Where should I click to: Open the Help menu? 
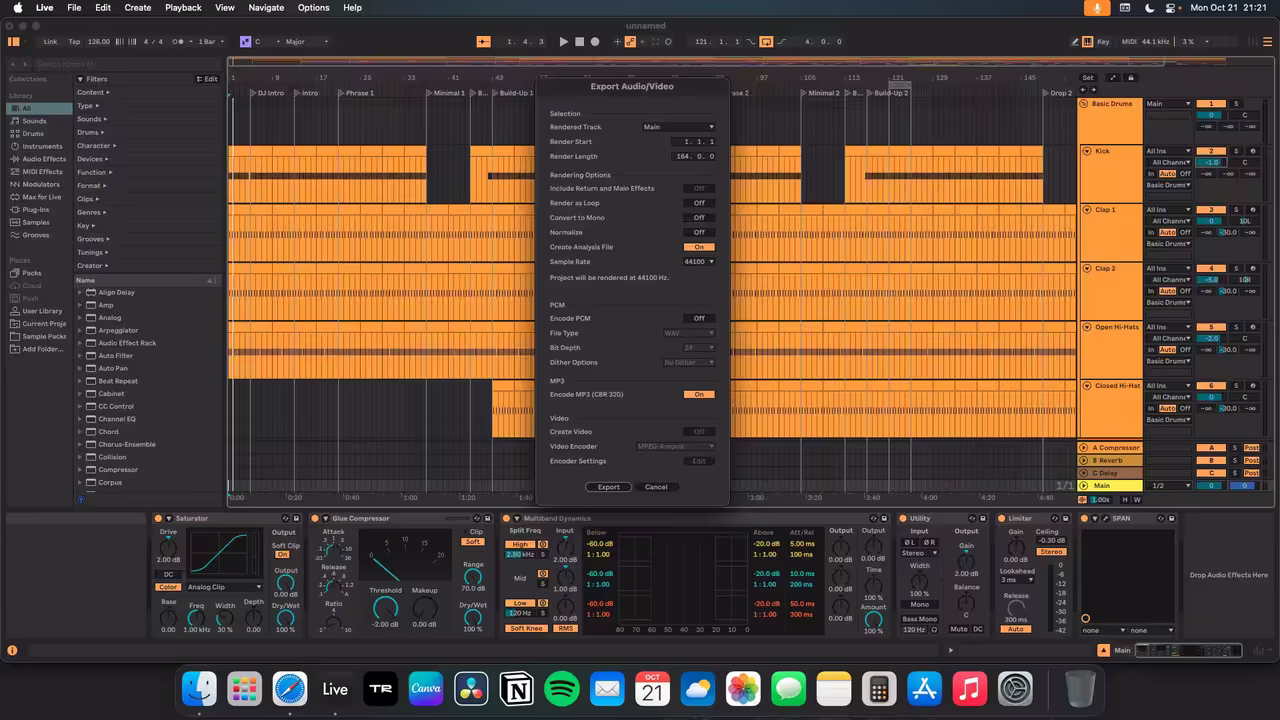pyautogui.click(x=352, y=7)
